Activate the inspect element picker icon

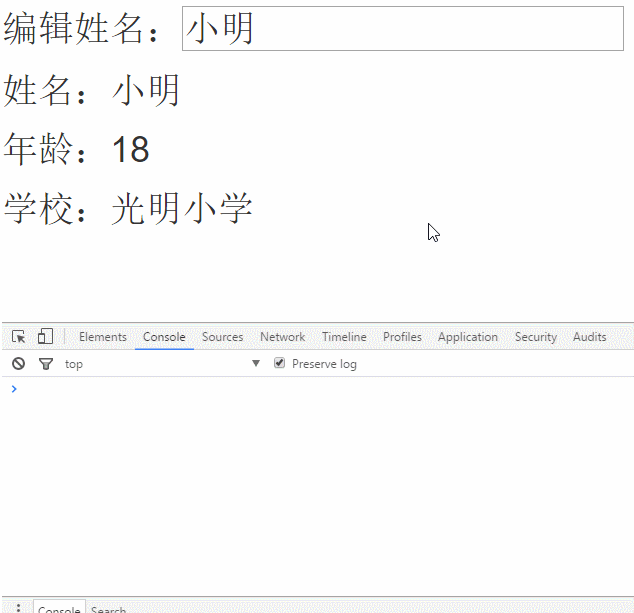click(18, 337)
